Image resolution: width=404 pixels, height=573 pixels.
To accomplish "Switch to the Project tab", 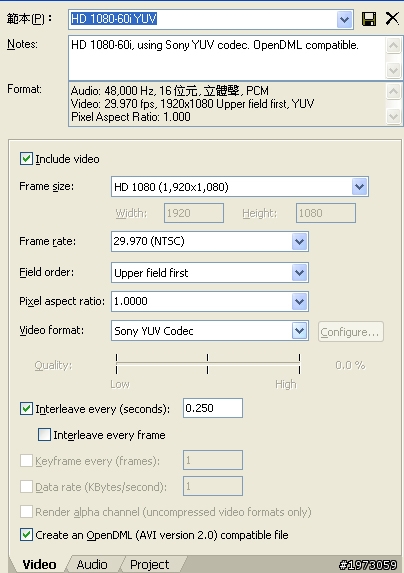I will (149, 564).
